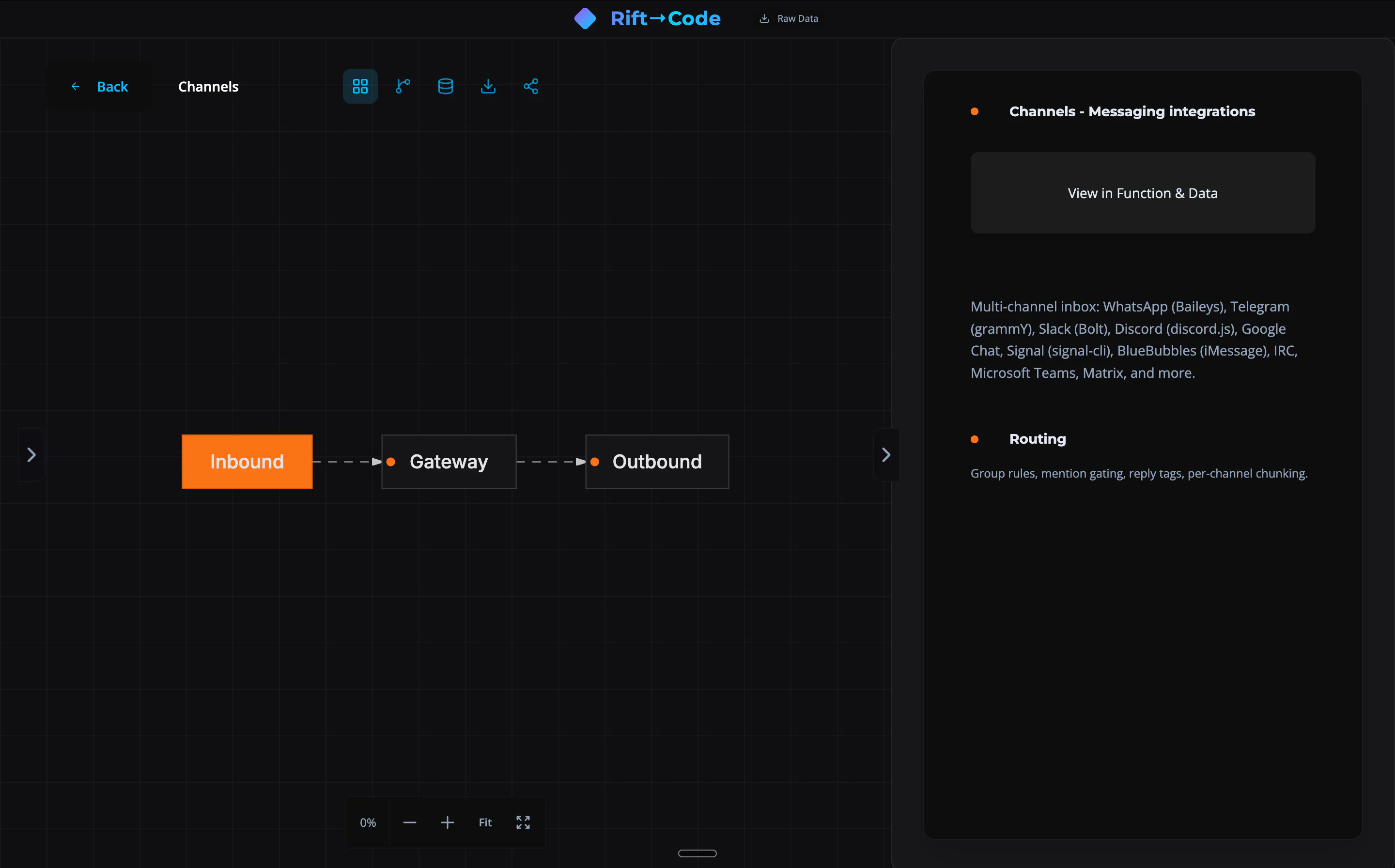Click the Group rules, mention gating text
The height and width of the screenshot is (868, 1395).
pyautogui.click(x=1139, y=473)
